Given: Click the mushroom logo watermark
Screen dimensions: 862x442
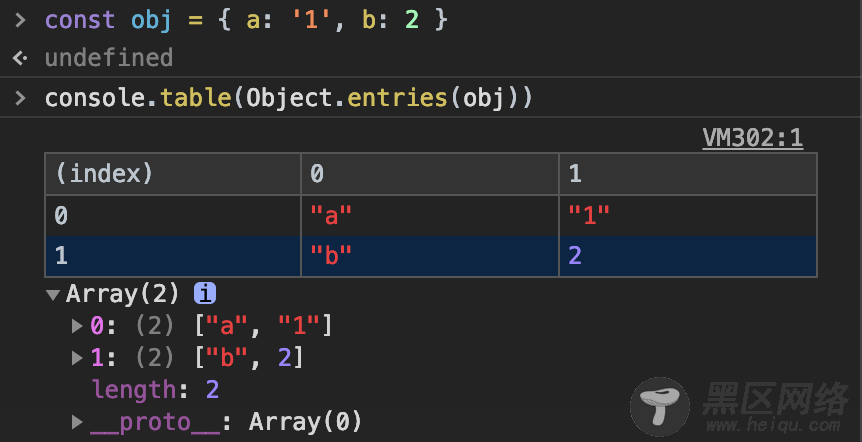Looking at the screenshot, I should [x=661, y=407].
